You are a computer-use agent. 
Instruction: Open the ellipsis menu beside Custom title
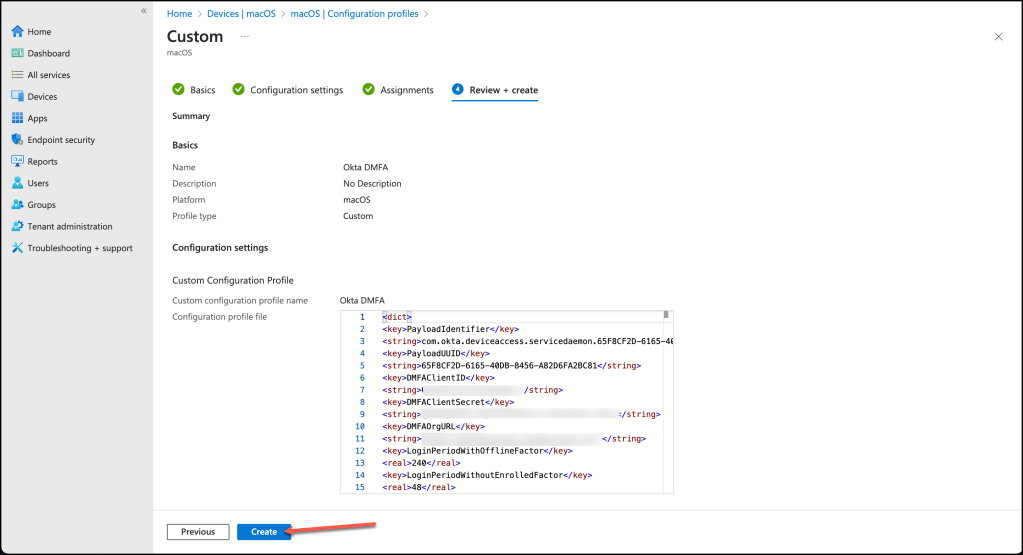(x=245, y=36)
